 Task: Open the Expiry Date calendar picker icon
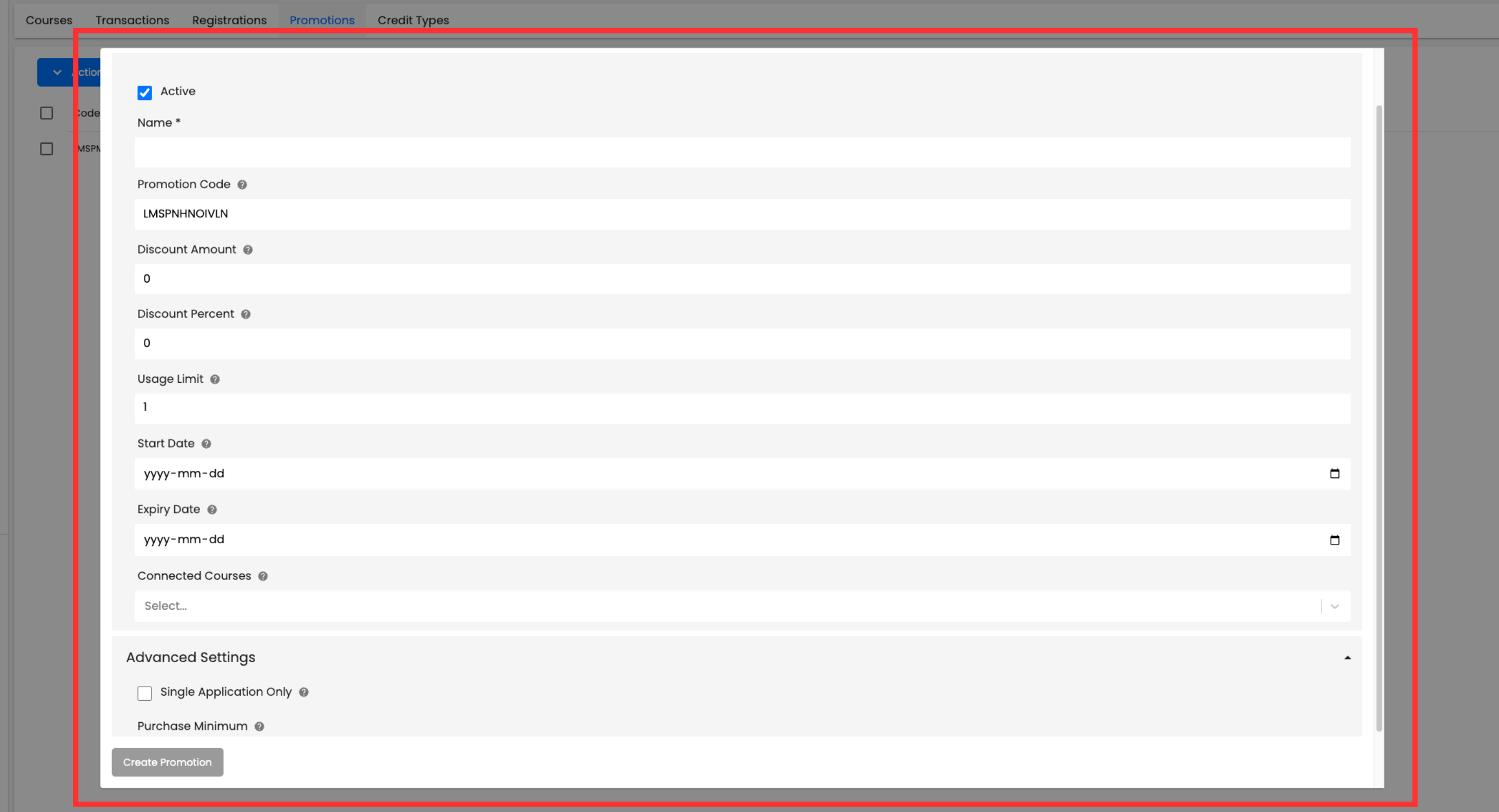click(x=1334, y=540)
